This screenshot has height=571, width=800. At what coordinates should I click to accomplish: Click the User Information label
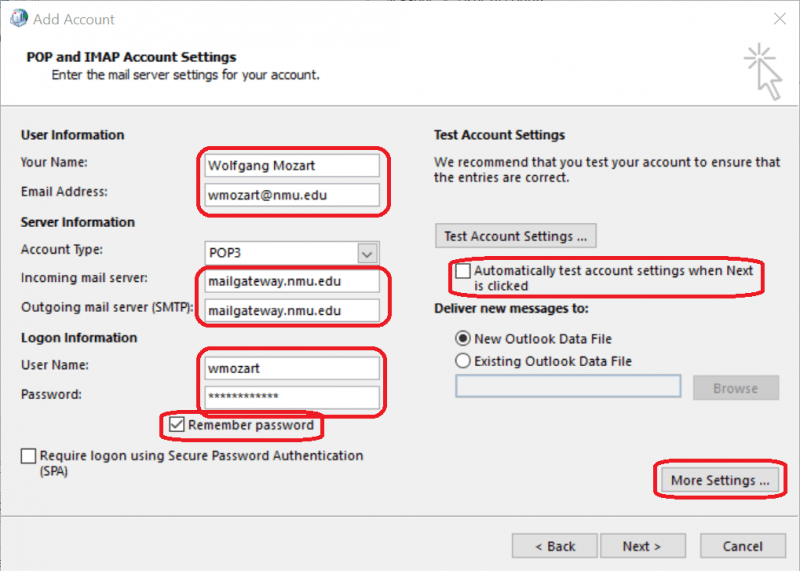pyautogui.click(x=72, y=135)
